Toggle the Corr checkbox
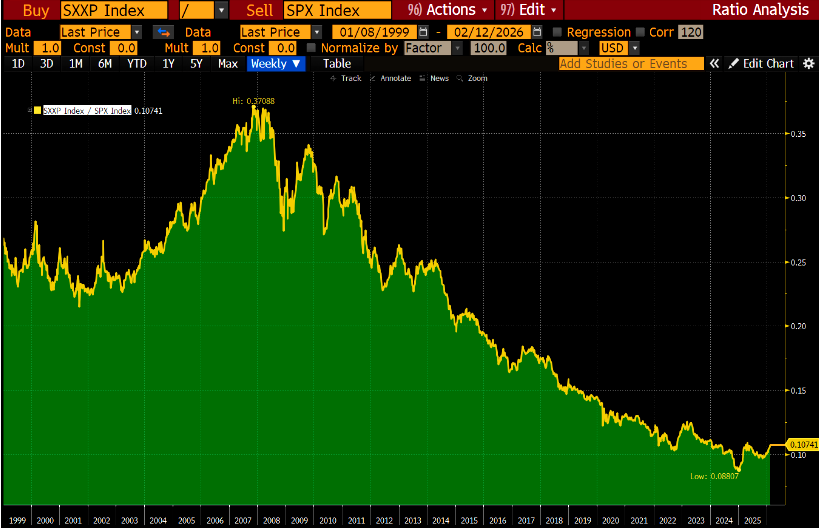 (x=640, y=32)
